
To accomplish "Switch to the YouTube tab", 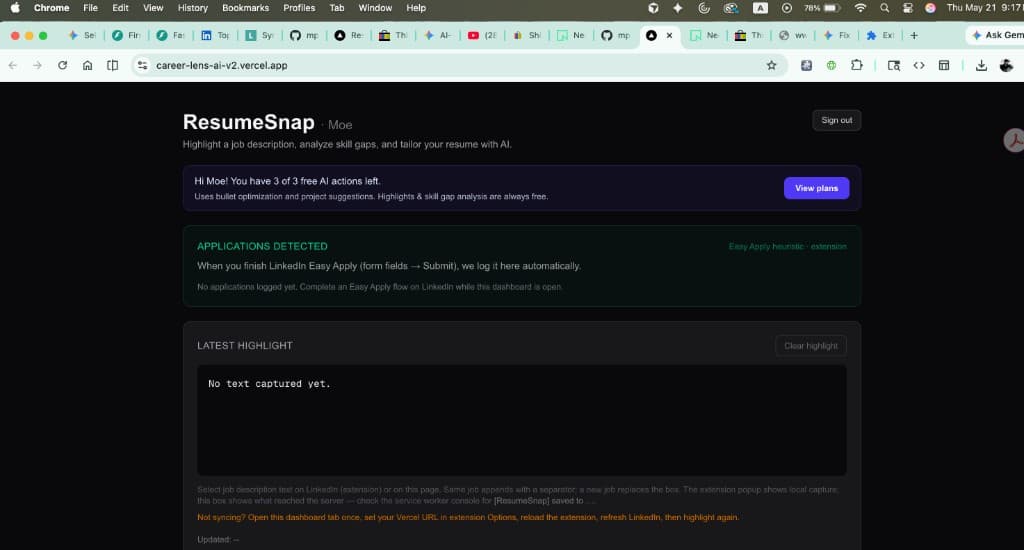I will [483, 35].
